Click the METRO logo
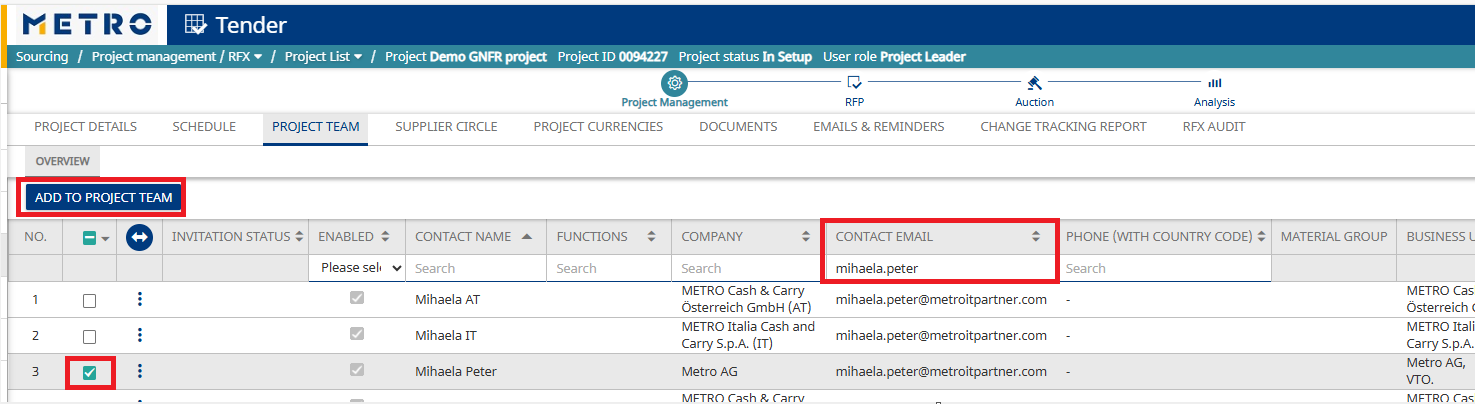1475x404 pixels. pos(87,25)
